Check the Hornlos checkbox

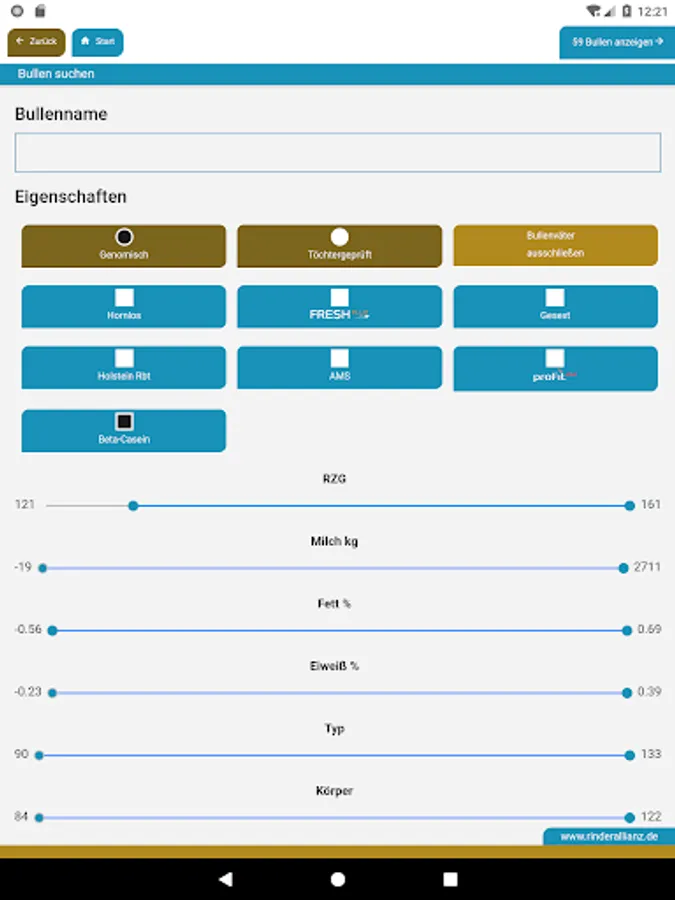click(x=124, y=298)
